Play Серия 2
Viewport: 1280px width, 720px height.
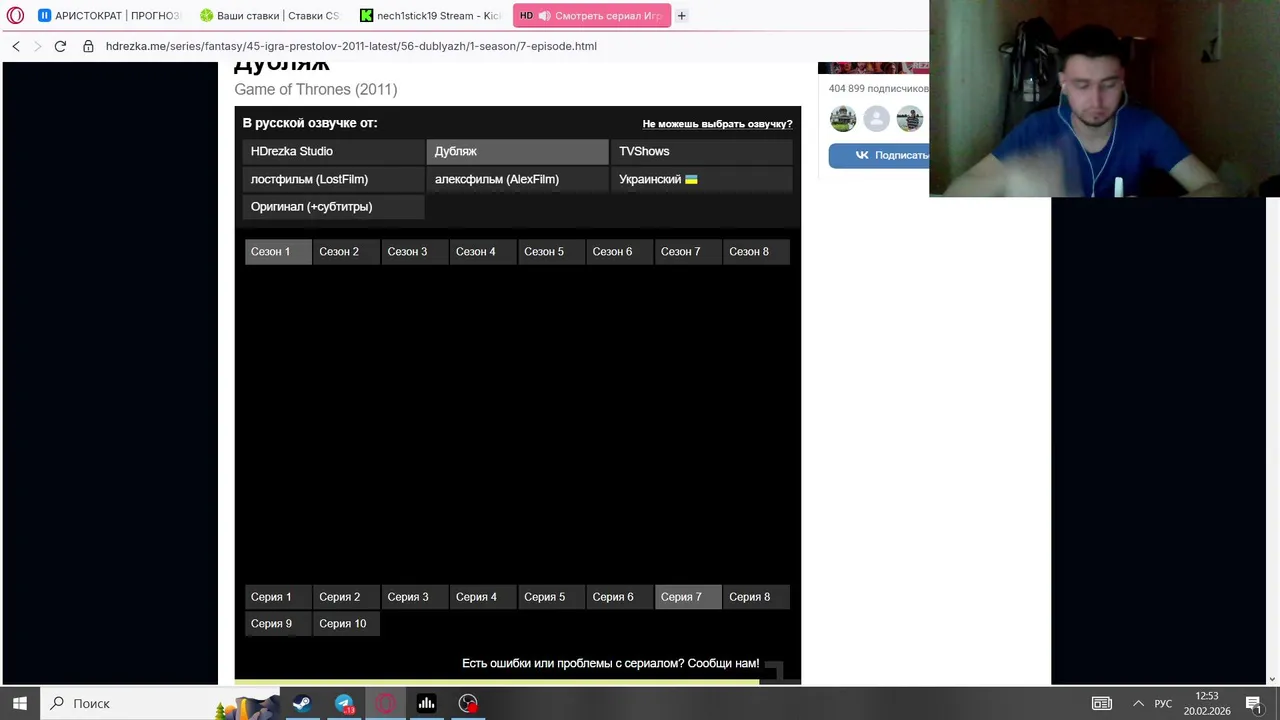tap(346, 597)
